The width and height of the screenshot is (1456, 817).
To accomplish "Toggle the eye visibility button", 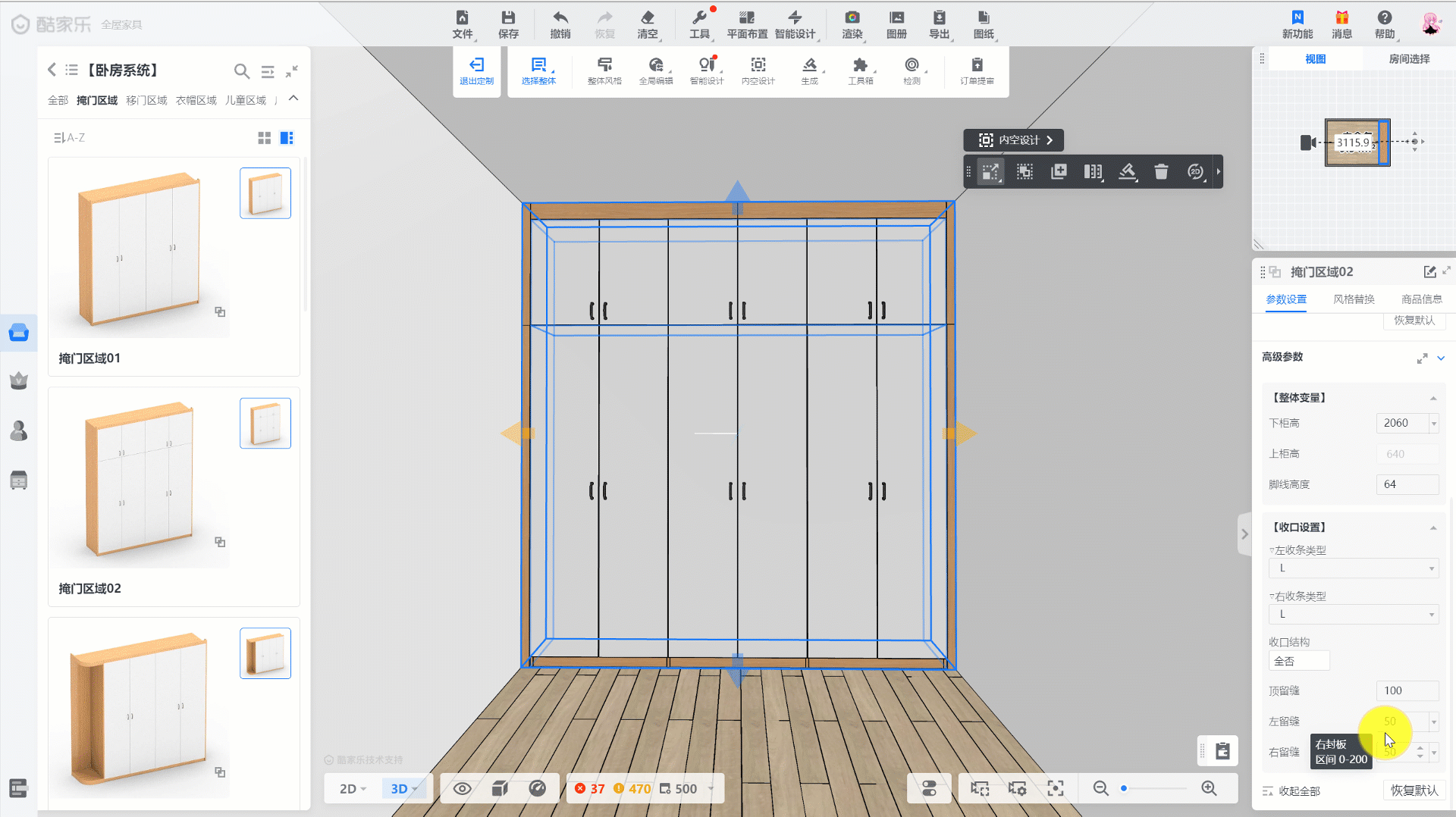I will pos(462,789).
